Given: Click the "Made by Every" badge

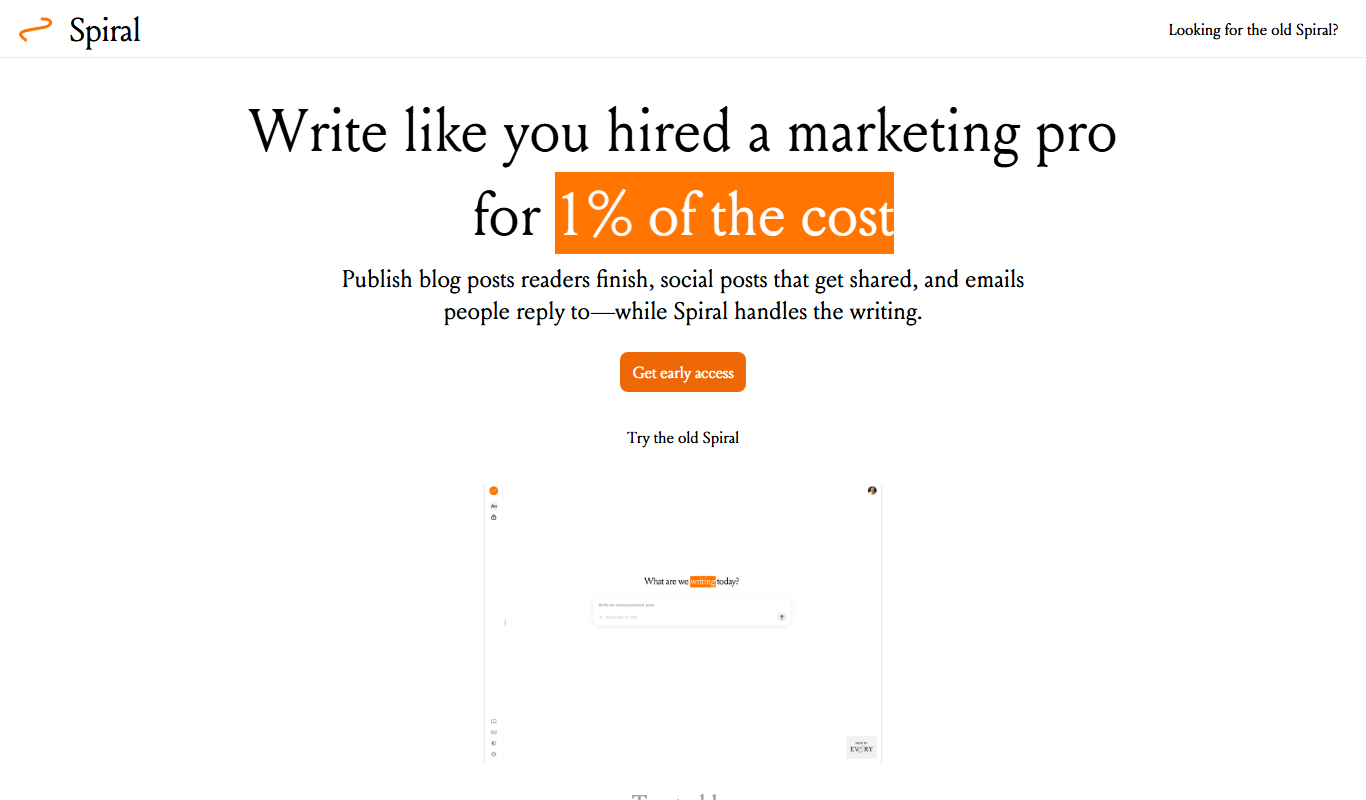Looking at the screenshot, I should (x=862, y=747).
